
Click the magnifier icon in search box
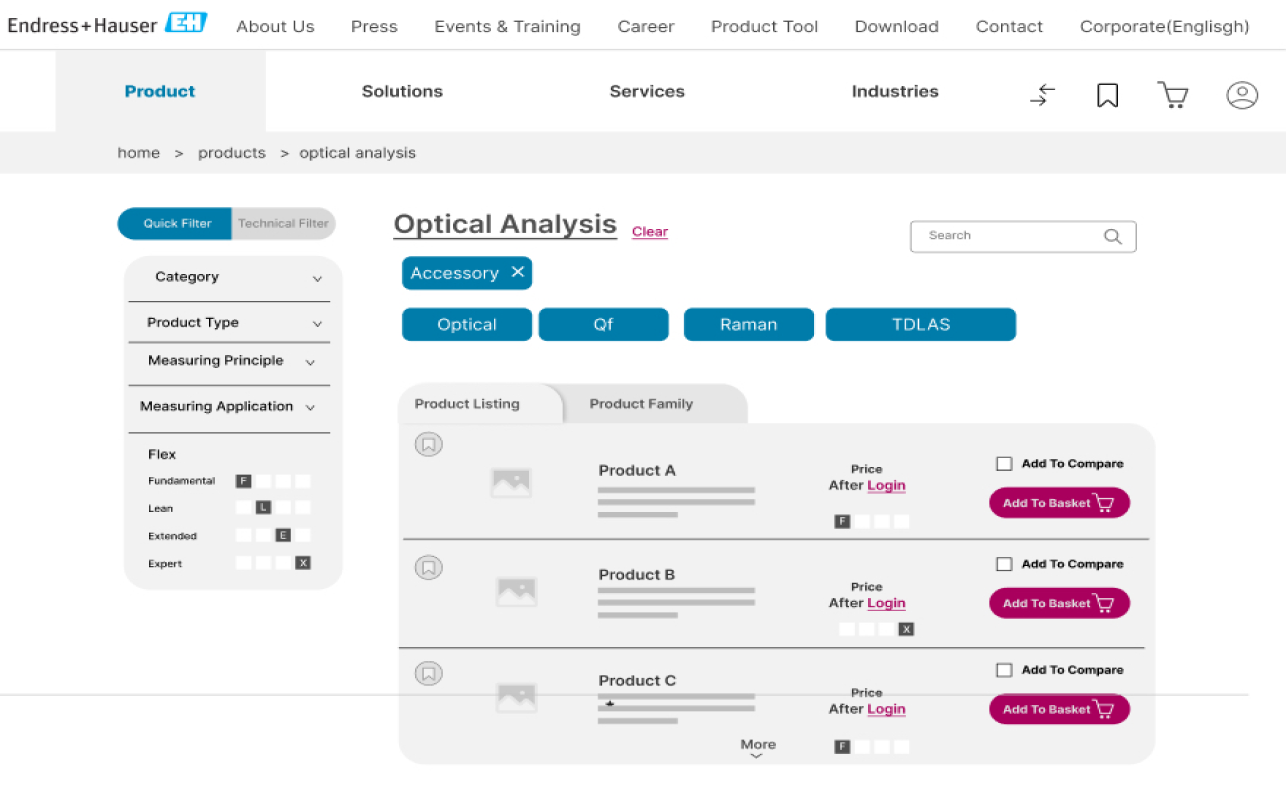(x=1112, y=237)
